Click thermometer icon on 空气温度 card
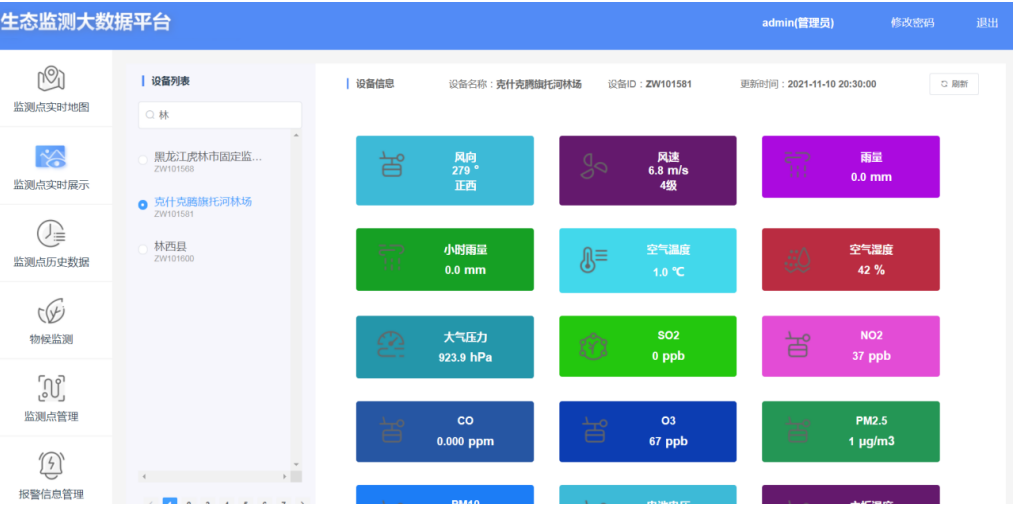 [591, 260]
